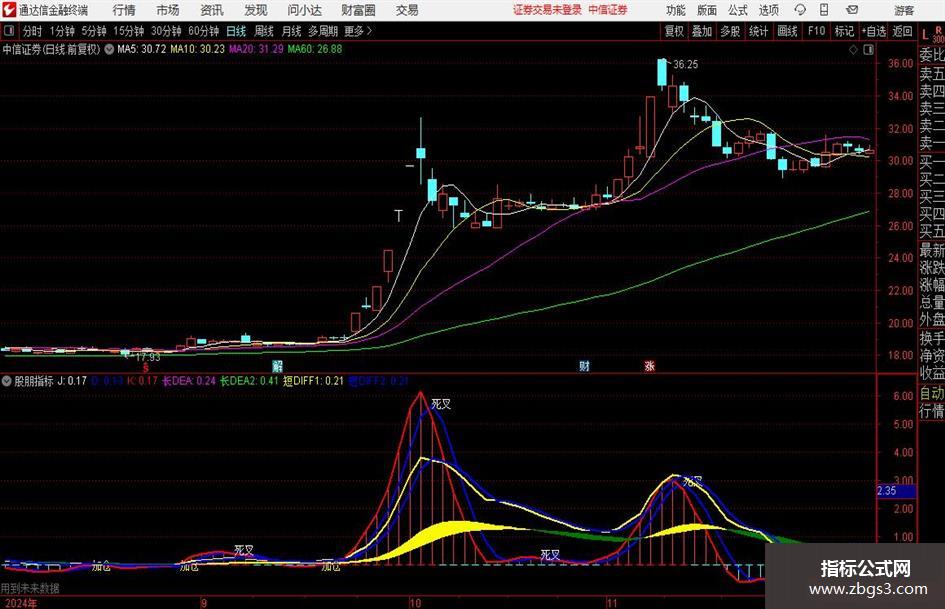Screen dimensions: 945x609
Task: Click the 多股 multi-stock button
Action: 730,31
